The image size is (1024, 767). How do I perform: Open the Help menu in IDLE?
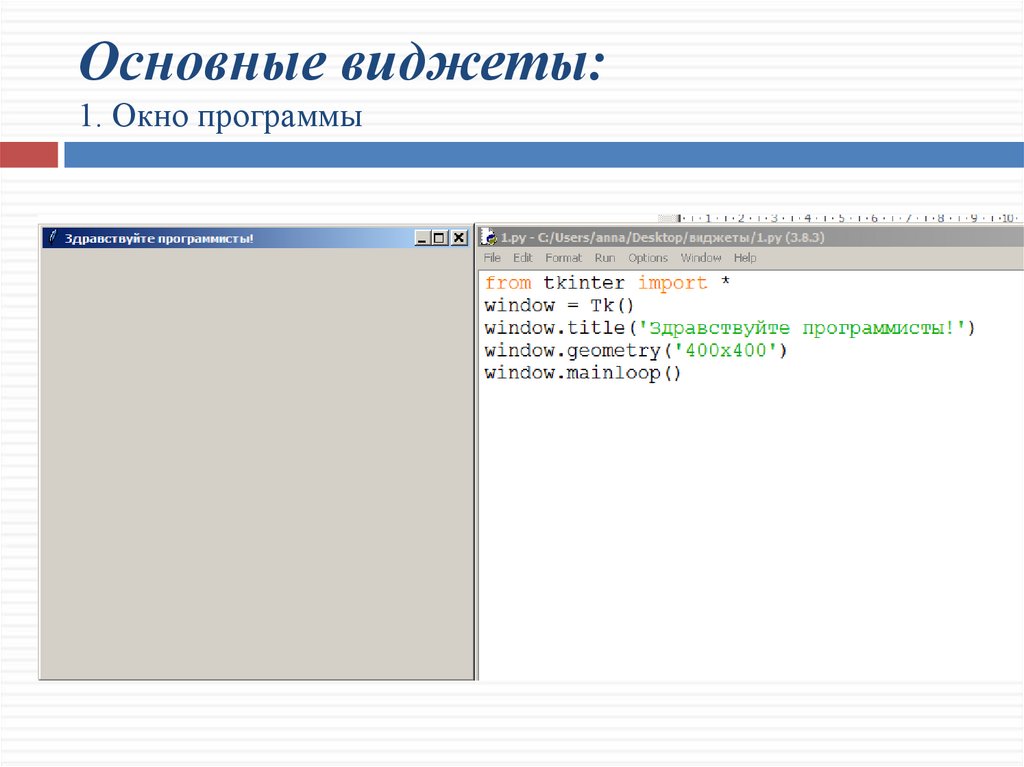[744, 258]
